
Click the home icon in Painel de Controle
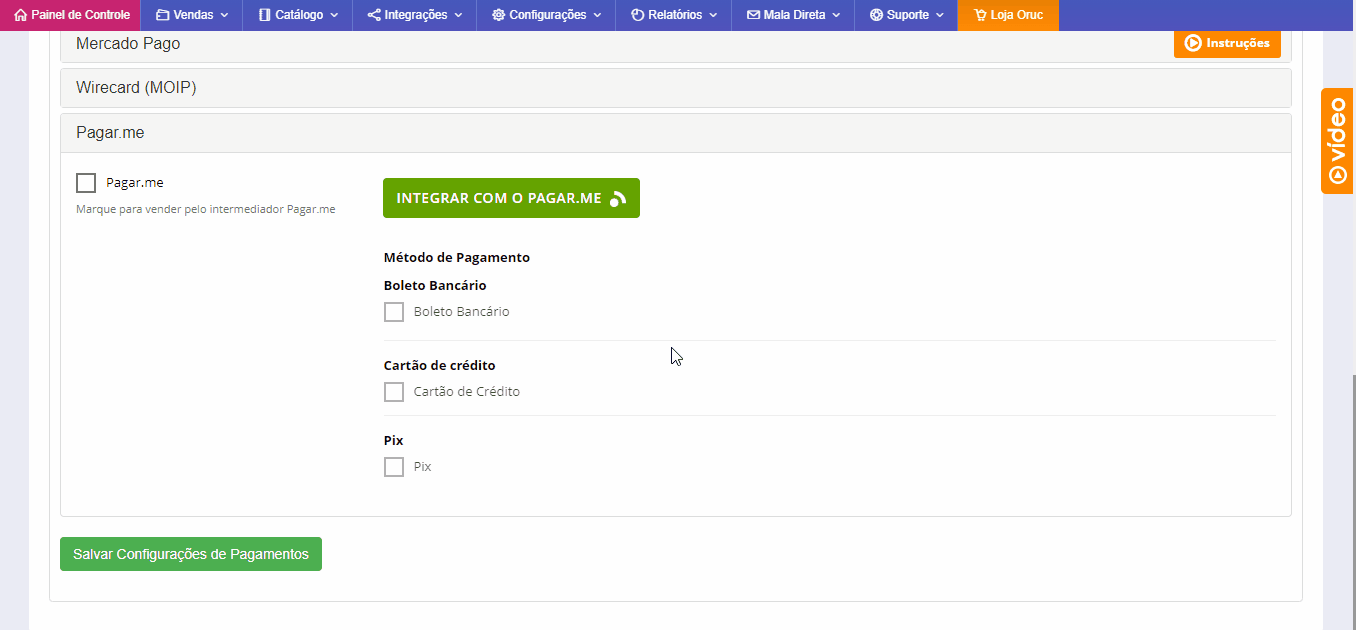click(21, 15)
